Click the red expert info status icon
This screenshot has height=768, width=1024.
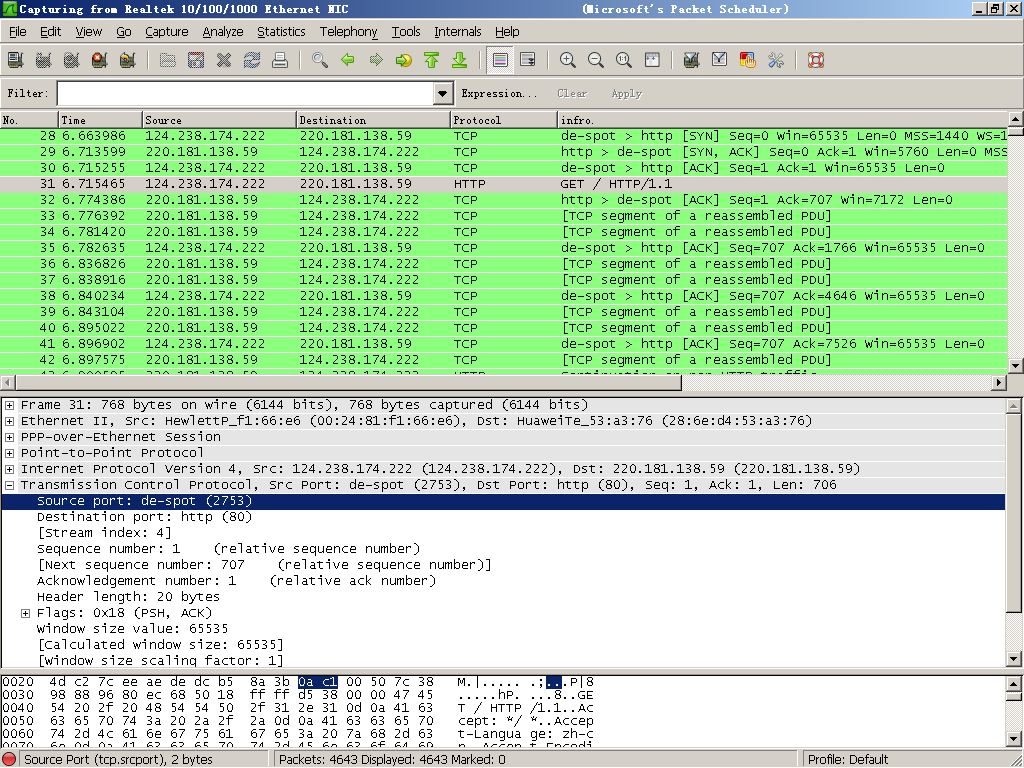(10, 760)
